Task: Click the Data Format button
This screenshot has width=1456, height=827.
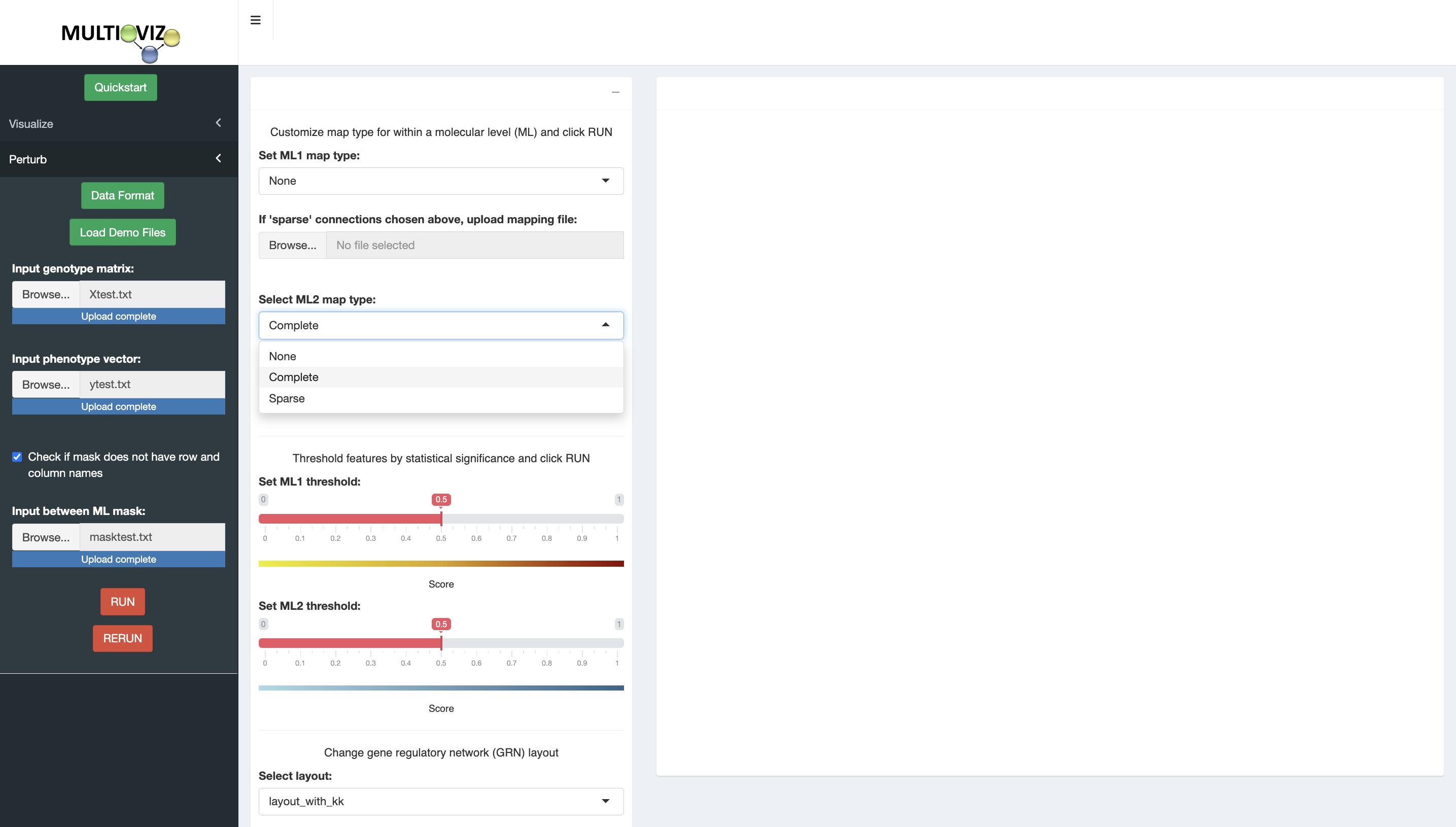Action: tap(123, 195)
